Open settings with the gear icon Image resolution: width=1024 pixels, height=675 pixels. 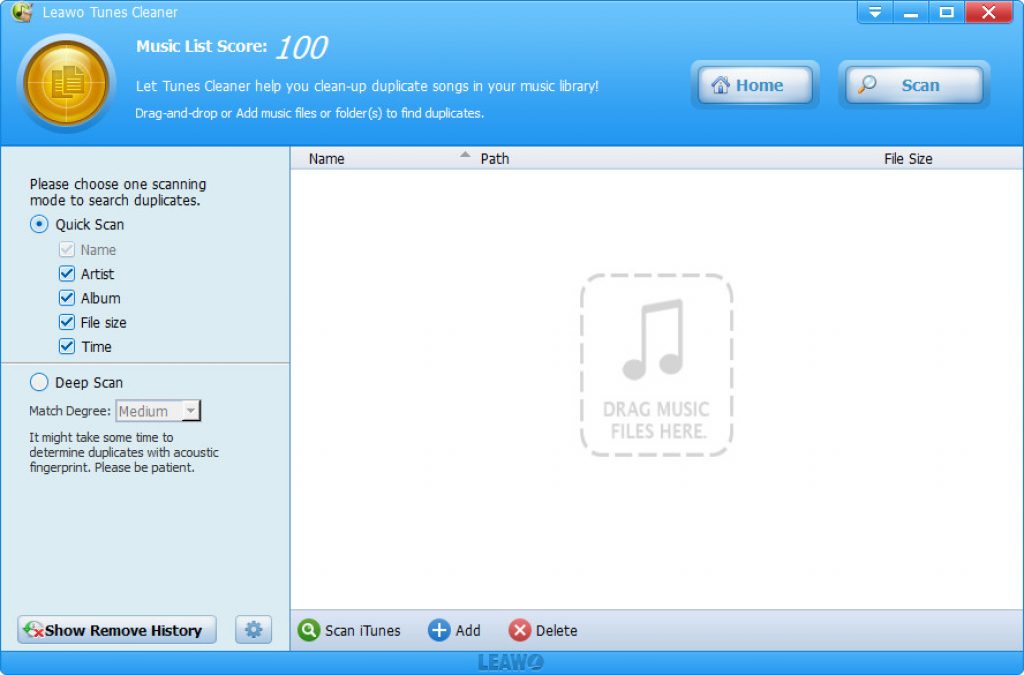[254, 630]
